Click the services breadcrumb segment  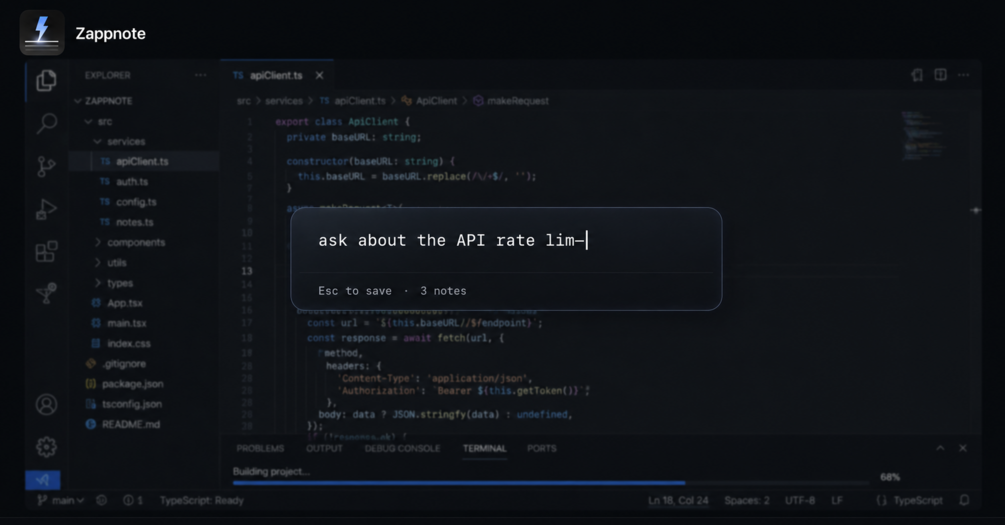[284, 101]
